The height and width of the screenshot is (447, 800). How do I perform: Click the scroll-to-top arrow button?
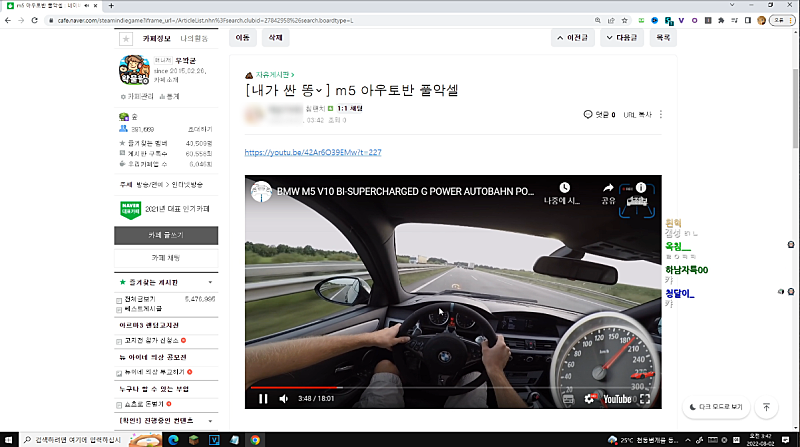[766, 407]
